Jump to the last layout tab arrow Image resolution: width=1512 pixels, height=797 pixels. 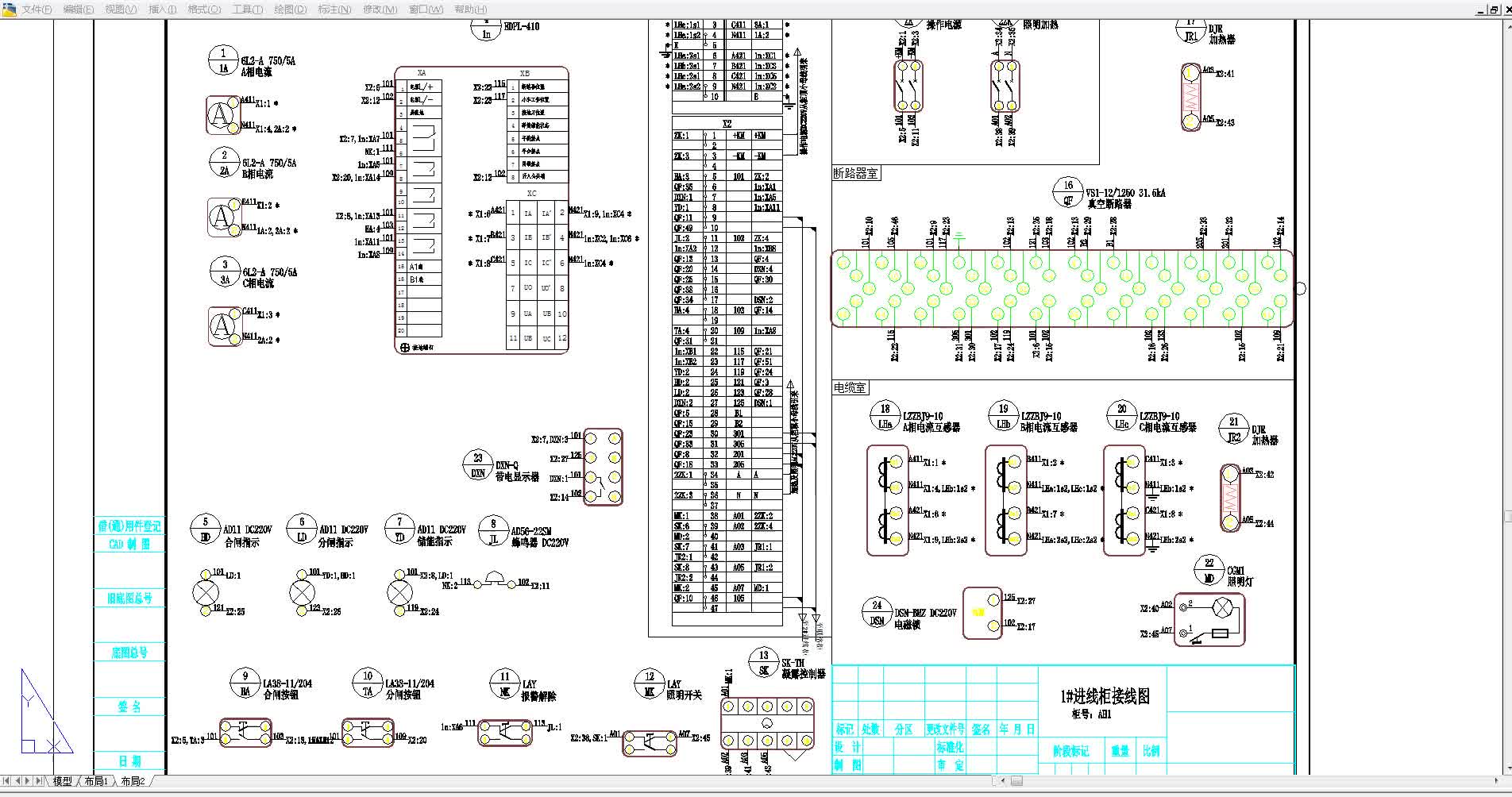(40, 781)
